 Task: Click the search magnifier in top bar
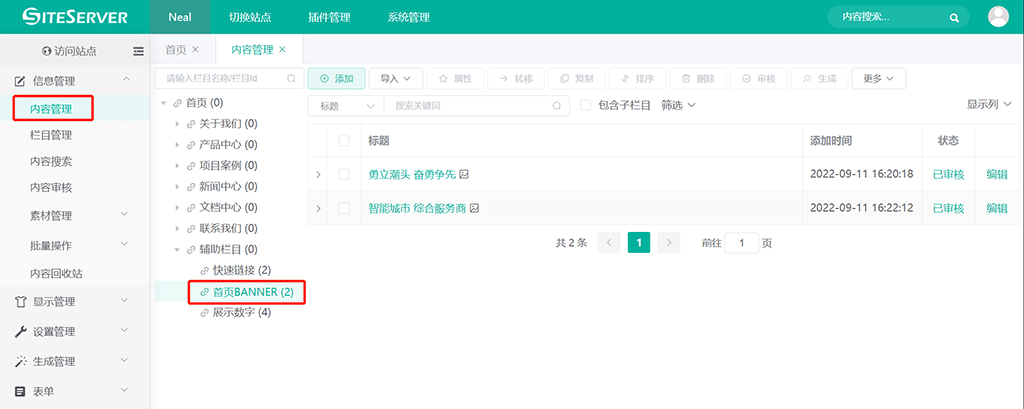(x=954, y=18)
